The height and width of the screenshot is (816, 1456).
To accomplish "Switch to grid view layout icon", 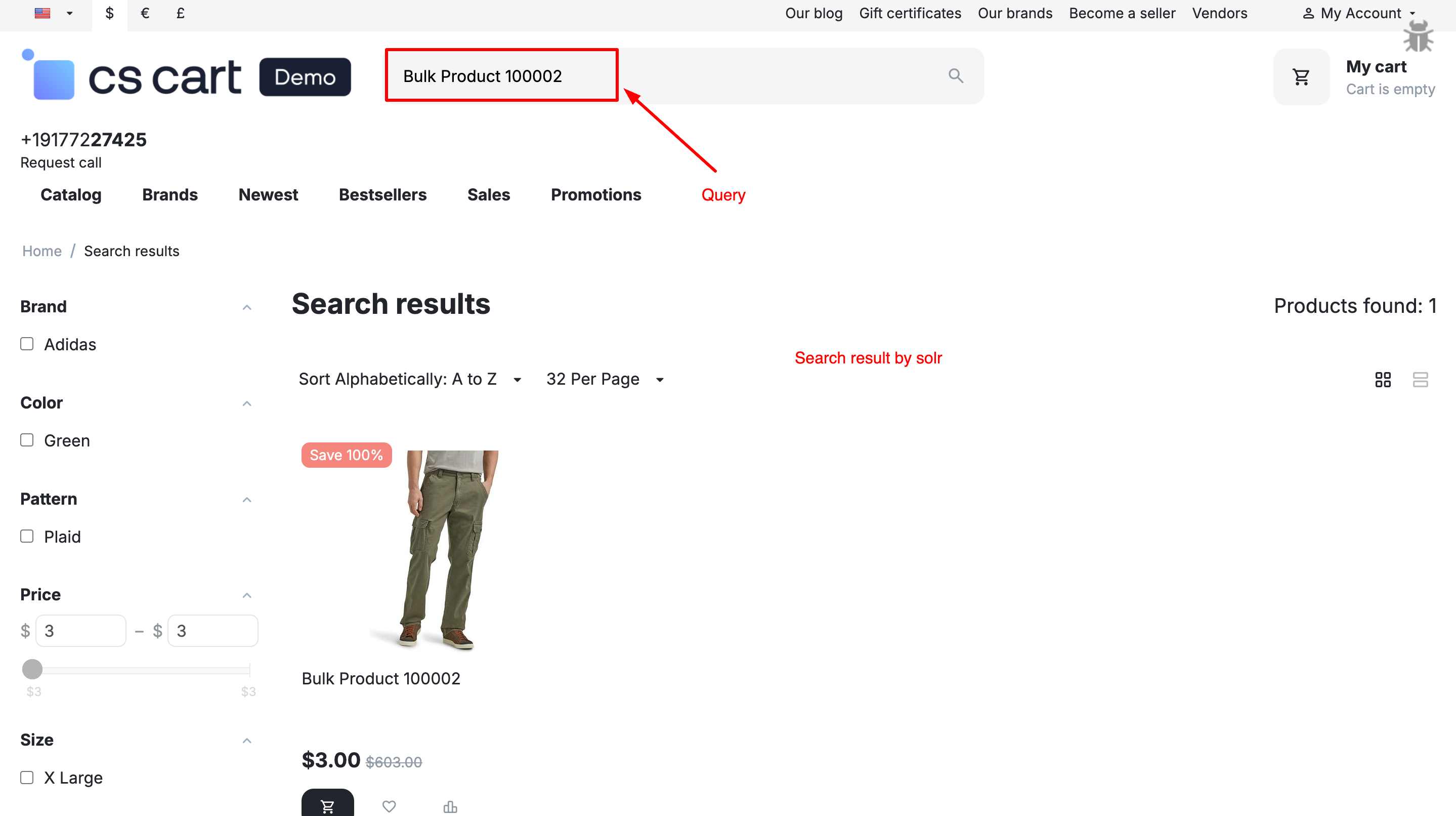I will point(1383,380).
